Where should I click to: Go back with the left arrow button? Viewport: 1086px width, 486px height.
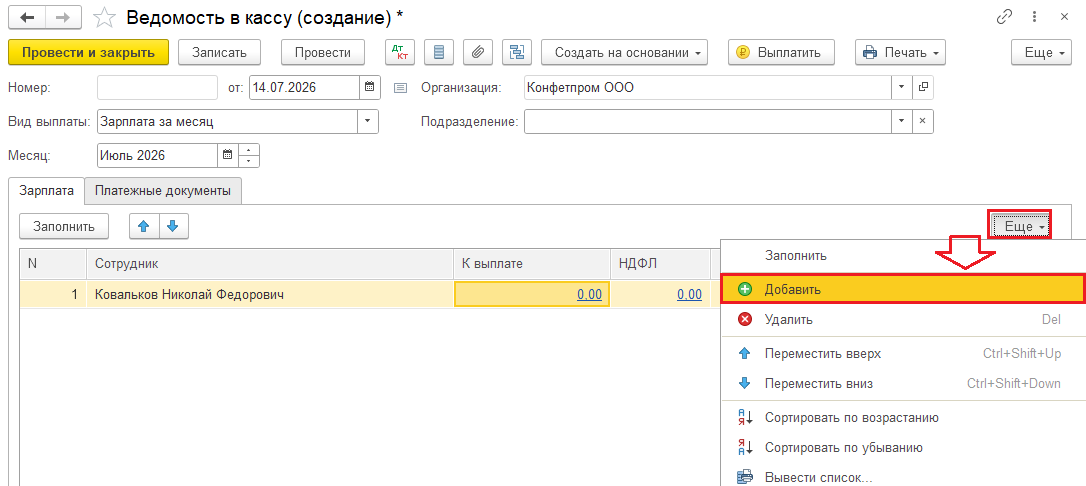pyautogui.click(x=28, y=17)
